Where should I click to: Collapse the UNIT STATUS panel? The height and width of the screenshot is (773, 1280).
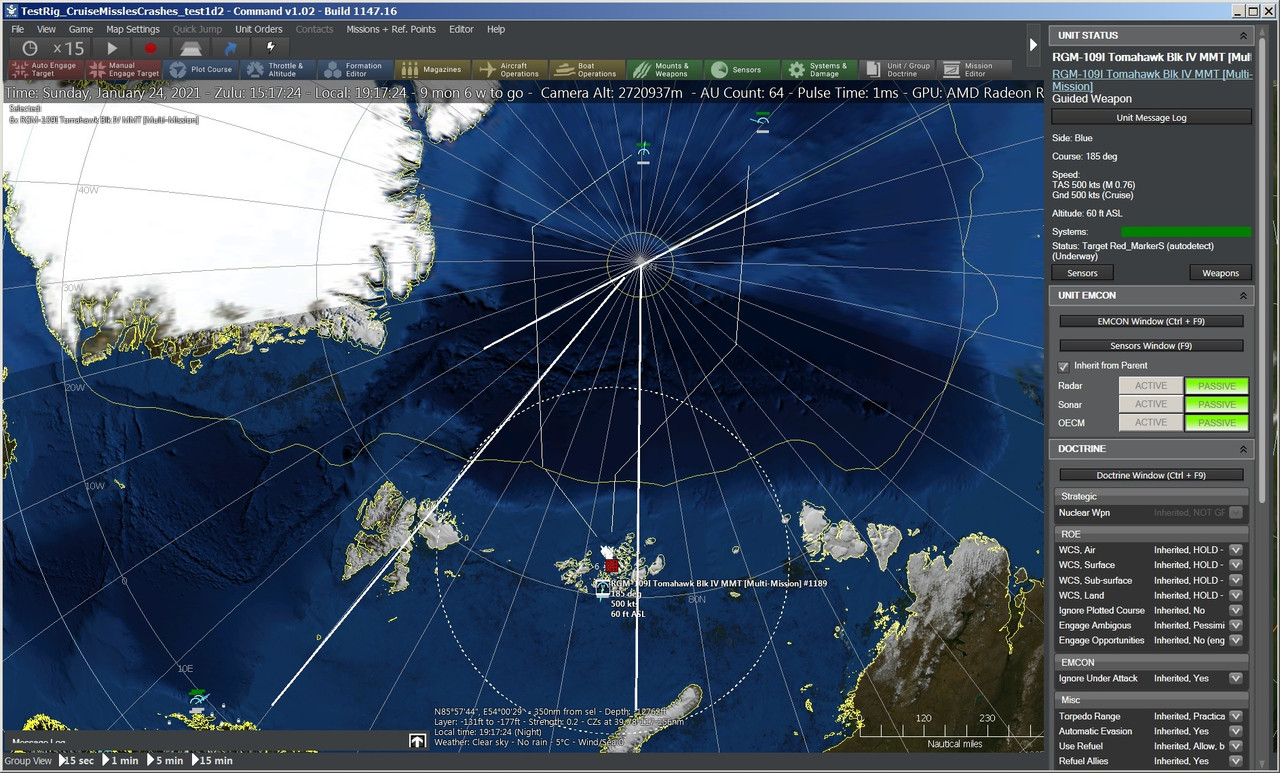(1243, 35)
